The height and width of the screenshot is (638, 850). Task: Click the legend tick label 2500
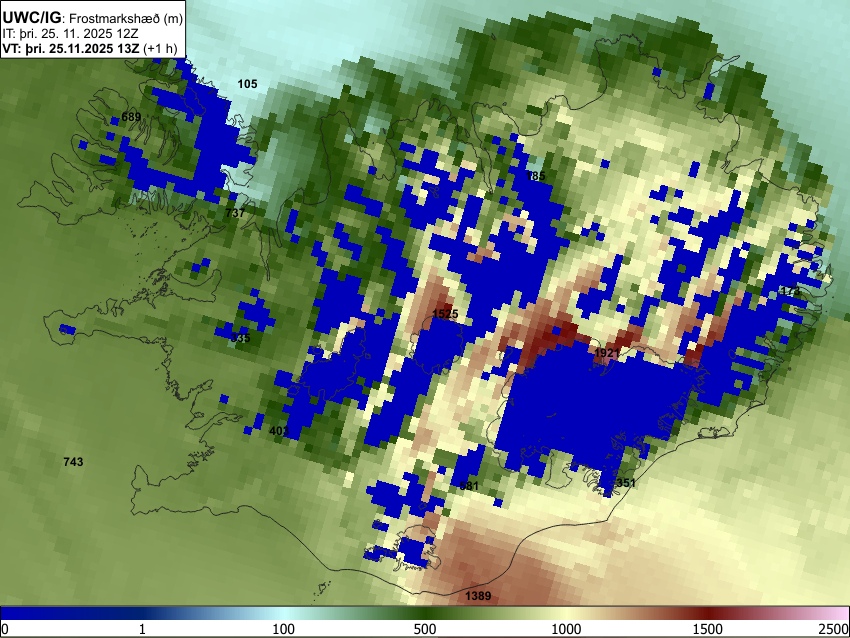[834, 629]
